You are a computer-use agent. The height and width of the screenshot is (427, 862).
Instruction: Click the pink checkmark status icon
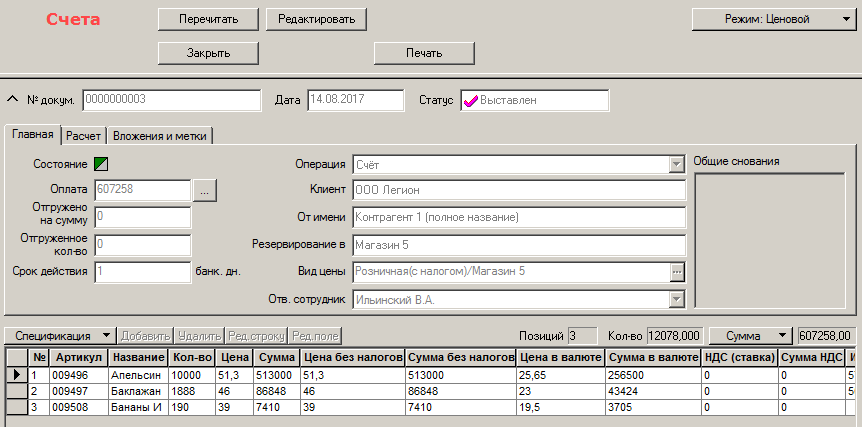(471, 101)
